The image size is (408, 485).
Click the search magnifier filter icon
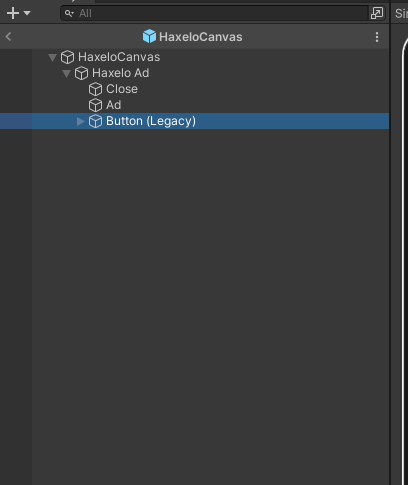pos(69,13)
